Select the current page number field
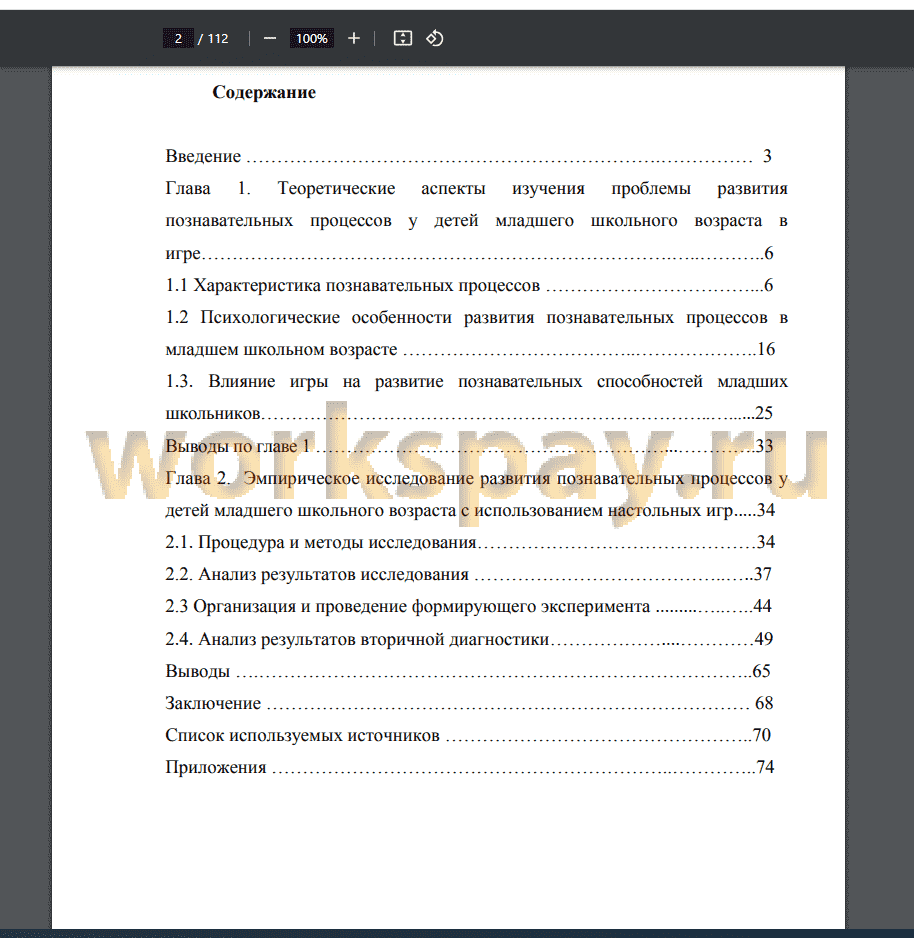This screenshot has height=938, width=914. (178, 39)
